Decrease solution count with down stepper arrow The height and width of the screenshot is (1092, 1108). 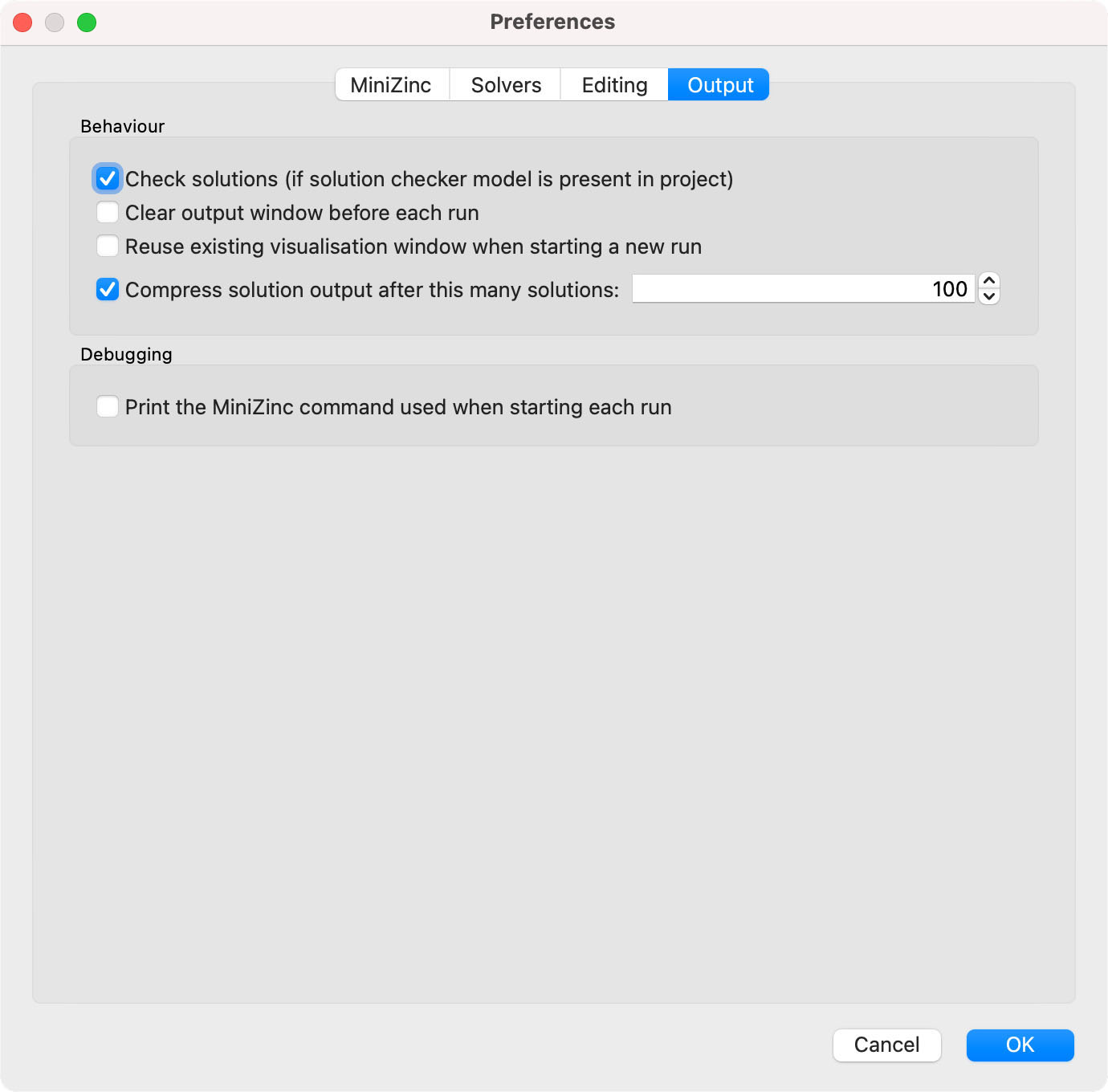click(x=989, y=297)
